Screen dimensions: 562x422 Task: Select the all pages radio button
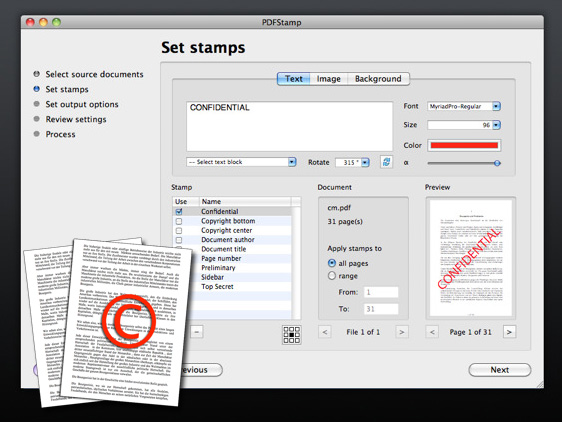pos(332,263)
